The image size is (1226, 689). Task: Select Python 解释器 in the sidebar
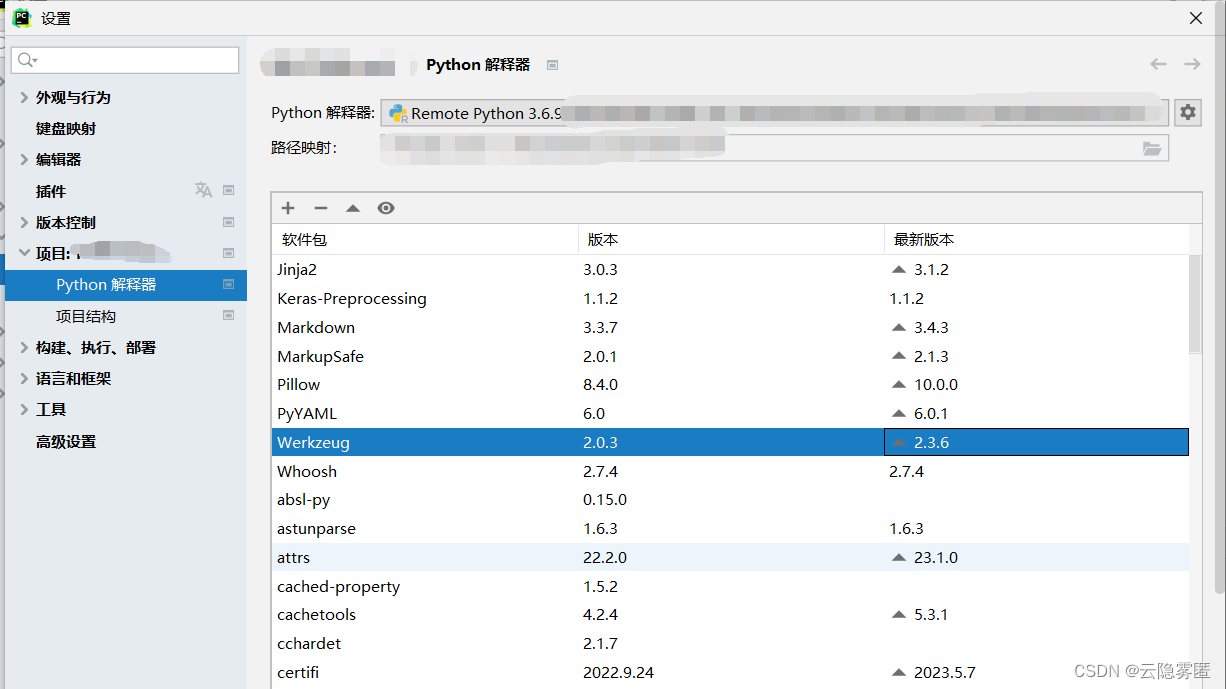tap(126, 285)
